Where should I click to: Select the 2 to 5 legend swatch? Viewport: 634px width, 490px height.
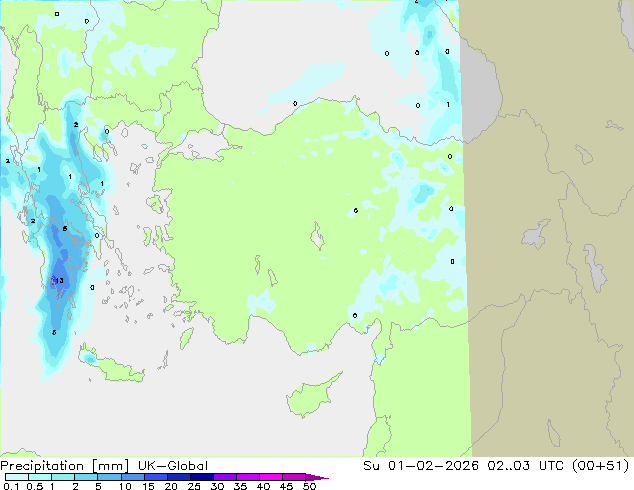(86, 477)
